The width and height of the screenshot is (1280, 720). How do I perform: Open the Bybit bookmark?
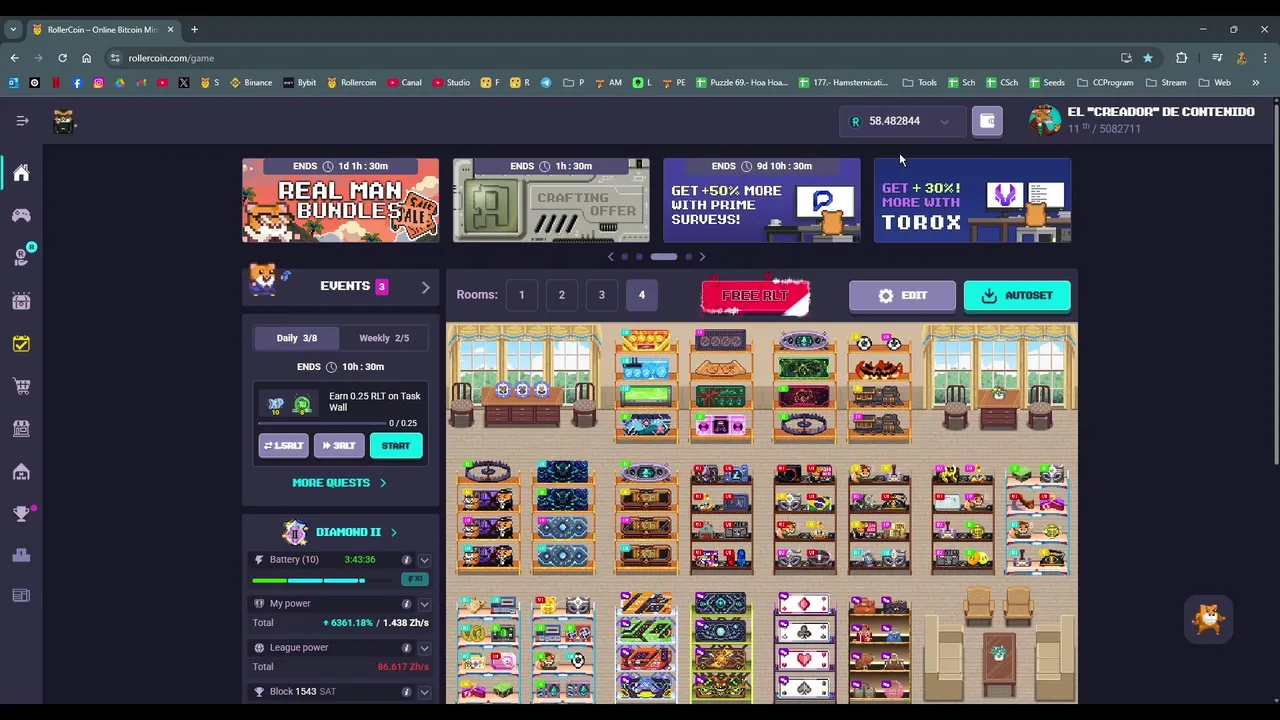click(x=300, y=82)
